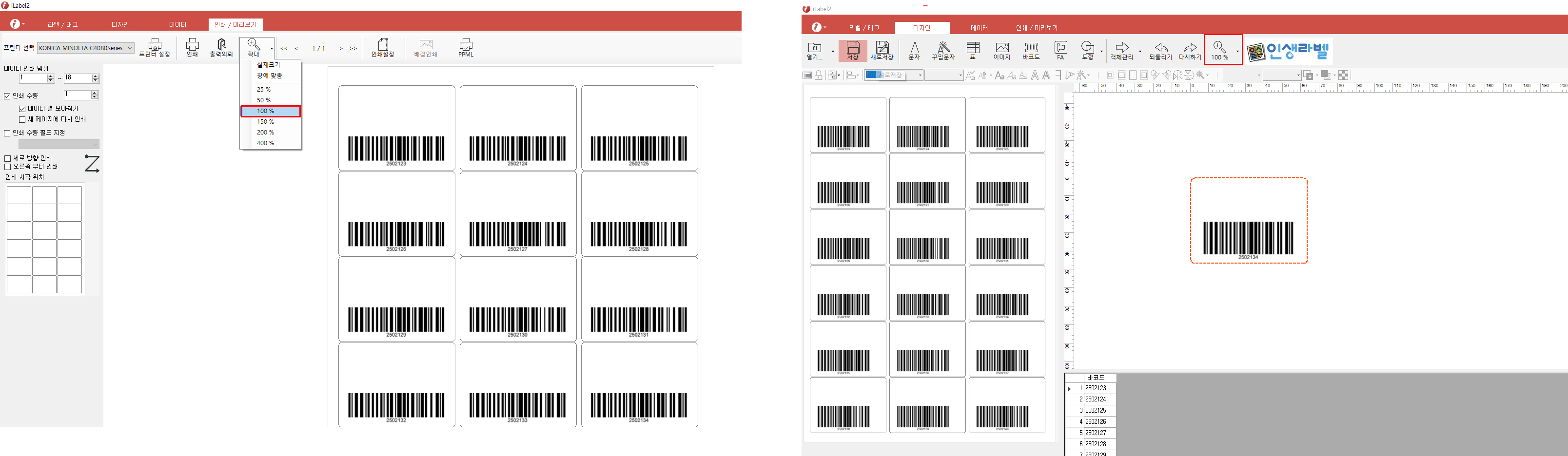1568x456 pixels.
Task: Toggle the 인쇄 수량 checkbox
Action: (7, 96)
